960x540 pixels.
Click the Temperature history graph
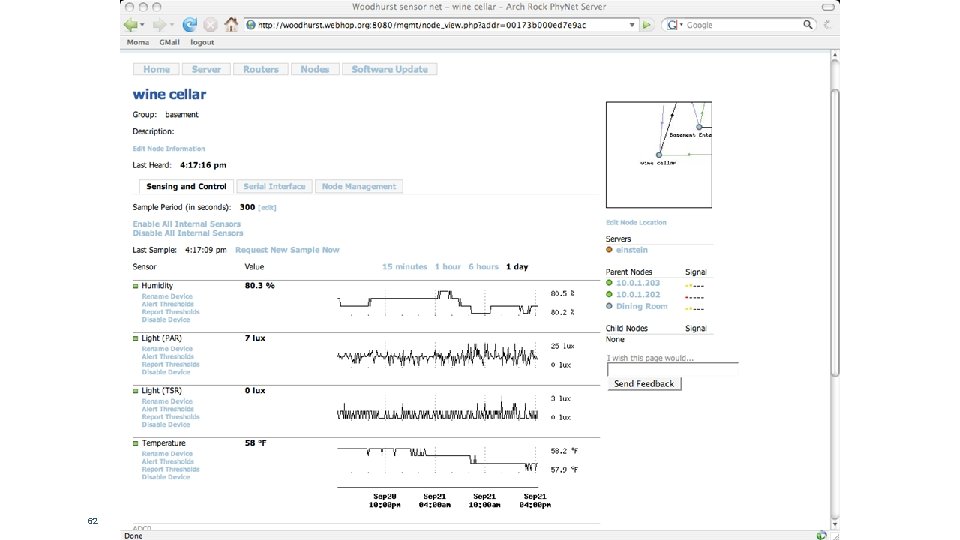(437, 460)
